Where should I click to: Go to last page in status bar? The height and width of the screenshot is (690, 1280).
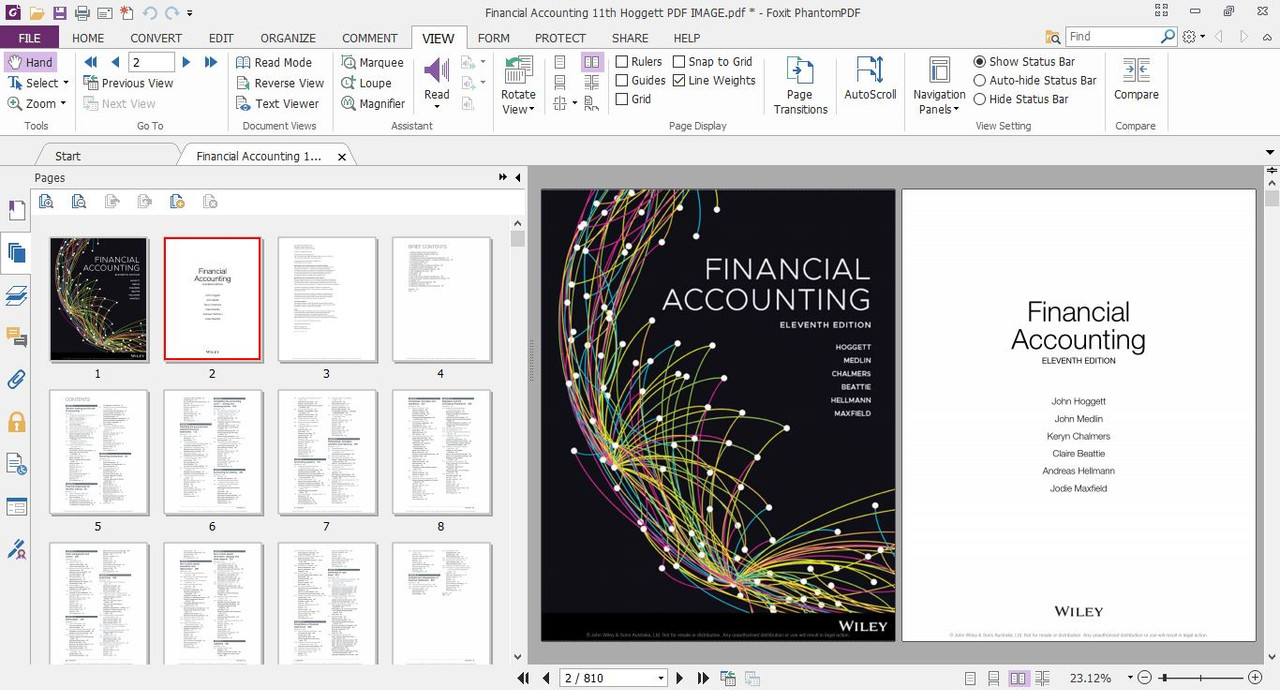702,678
